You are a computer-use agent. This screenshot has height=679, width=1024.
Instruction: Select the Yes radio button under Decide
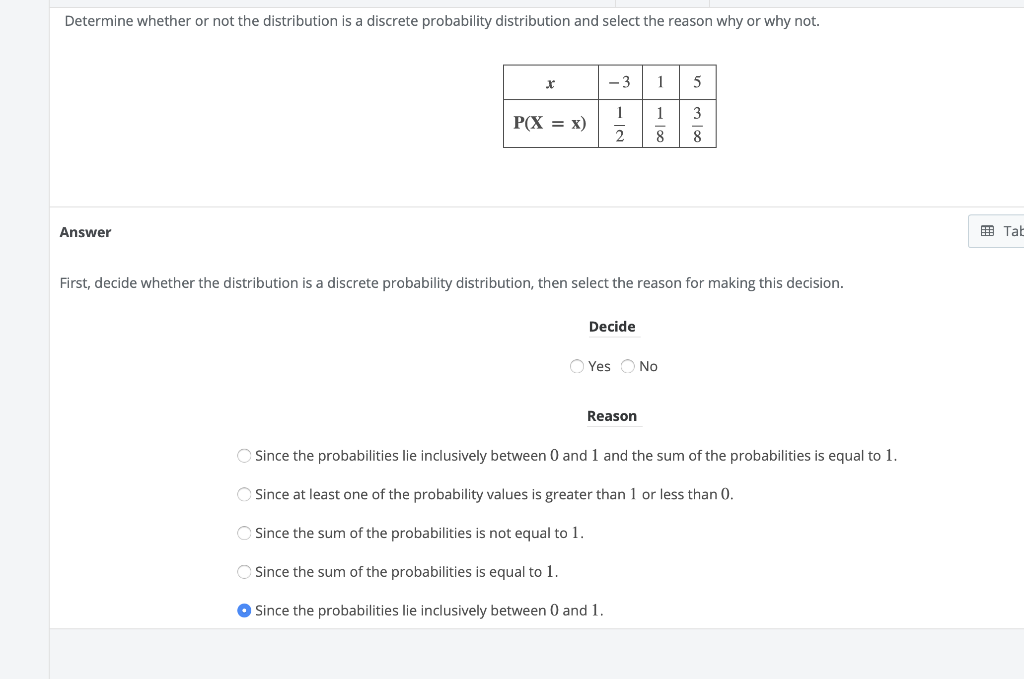tap(577, 366)
